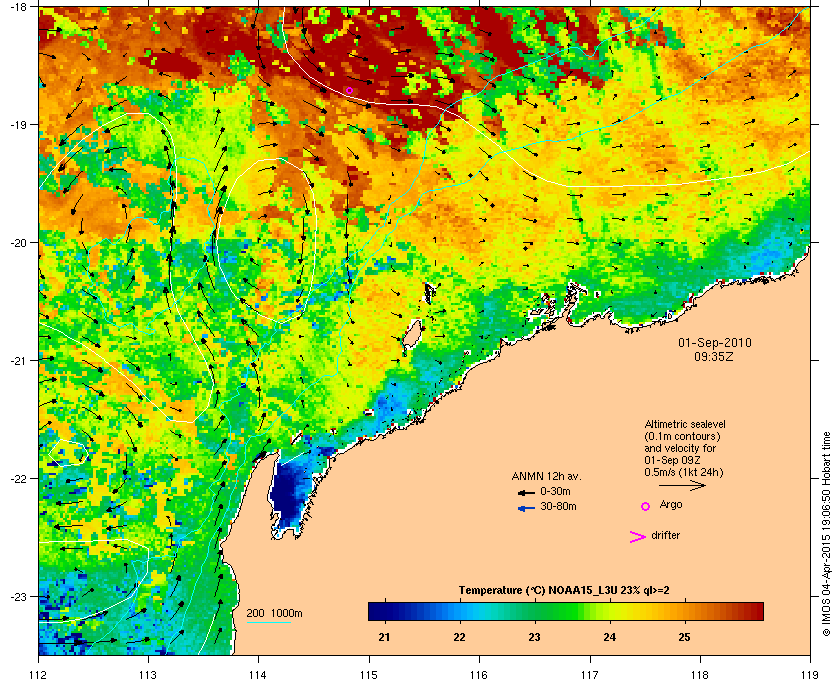Click the '(0.1m contours)' legend line

[682, 436]
